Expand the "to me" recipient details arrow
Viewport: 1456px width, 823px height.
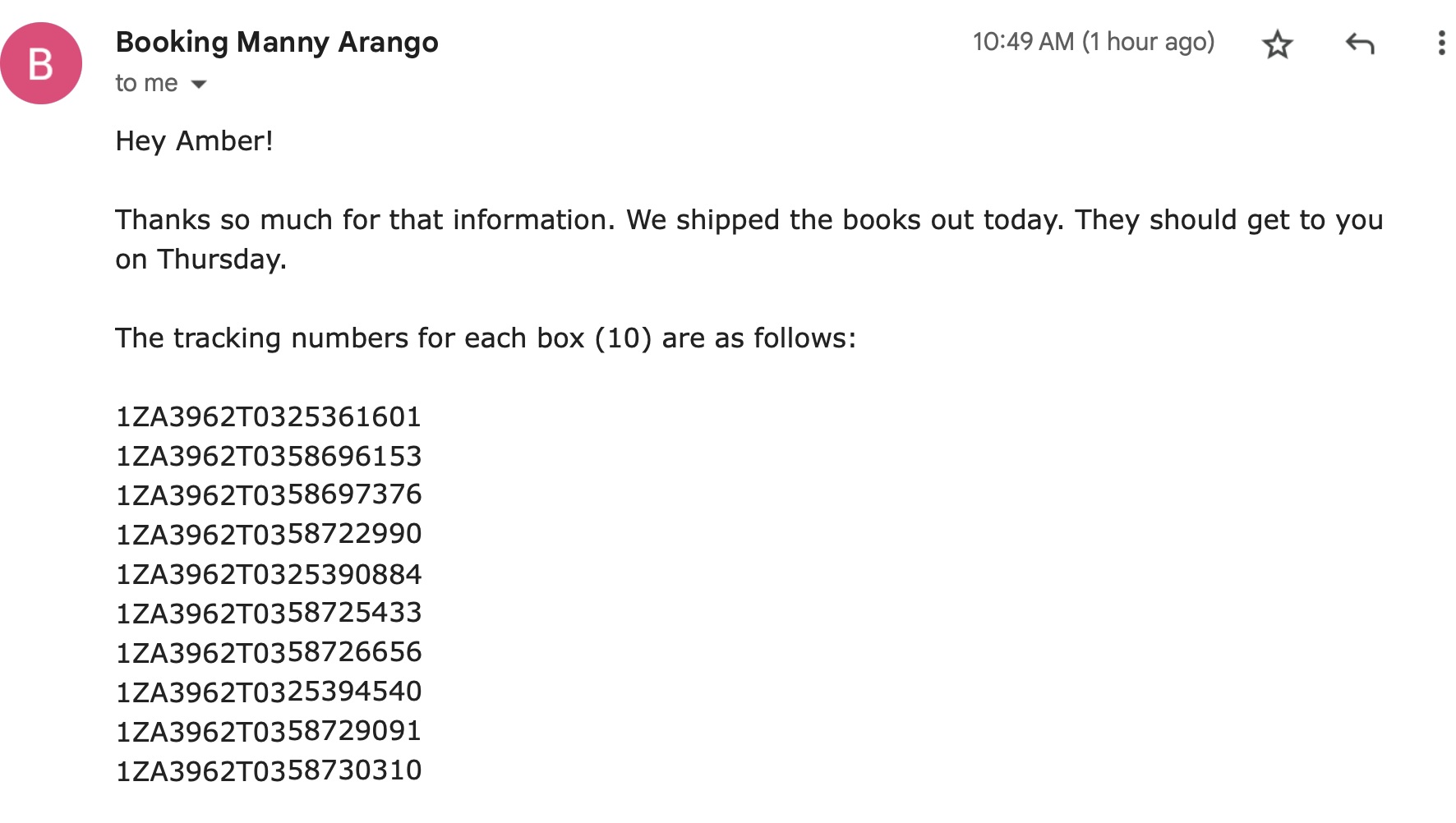pos(198,84)
